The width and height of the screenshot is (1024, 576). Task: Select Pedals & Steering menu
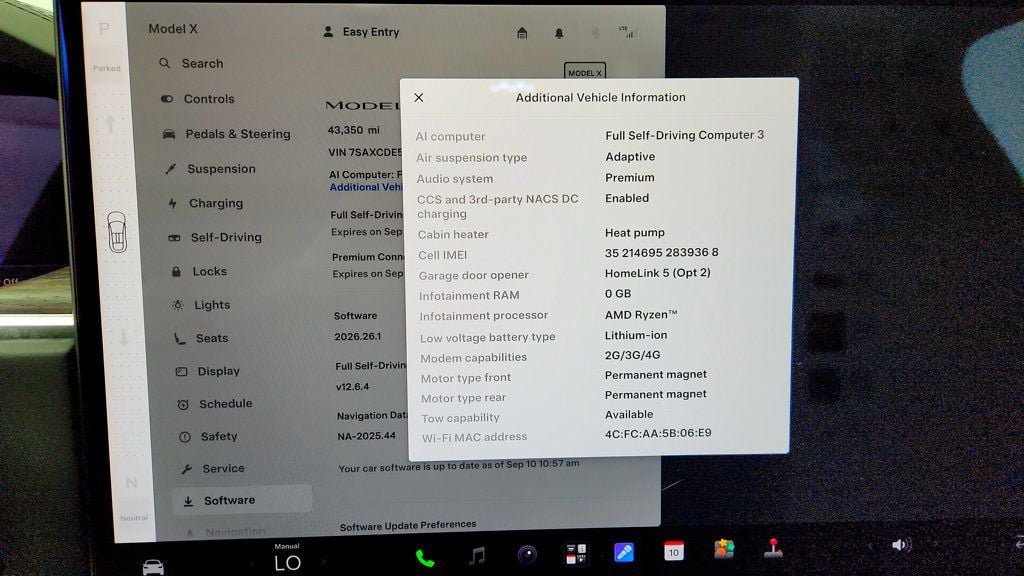point(226,134)
